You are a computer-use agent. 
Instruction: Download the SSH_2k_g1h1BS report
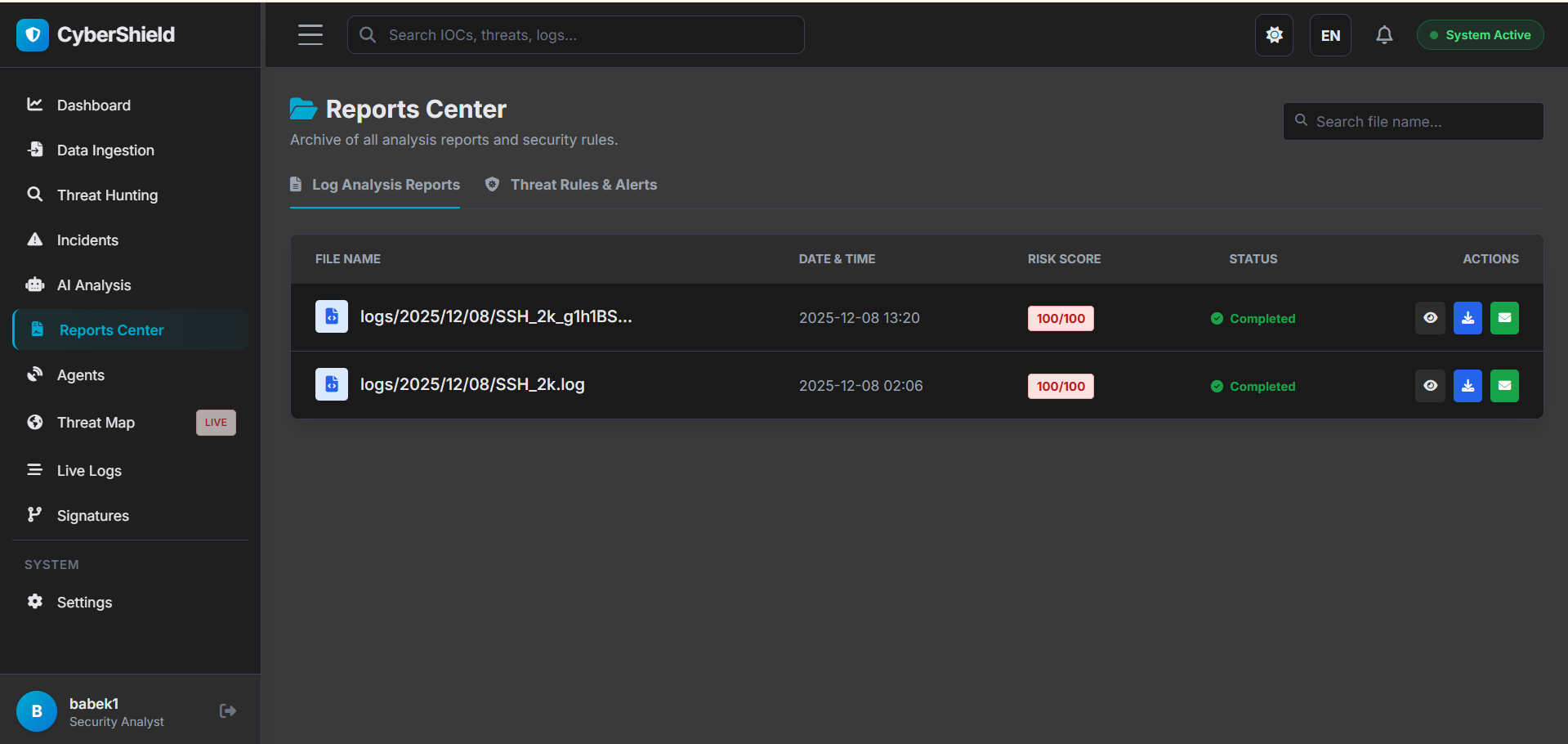click(x=1467, y=318)
